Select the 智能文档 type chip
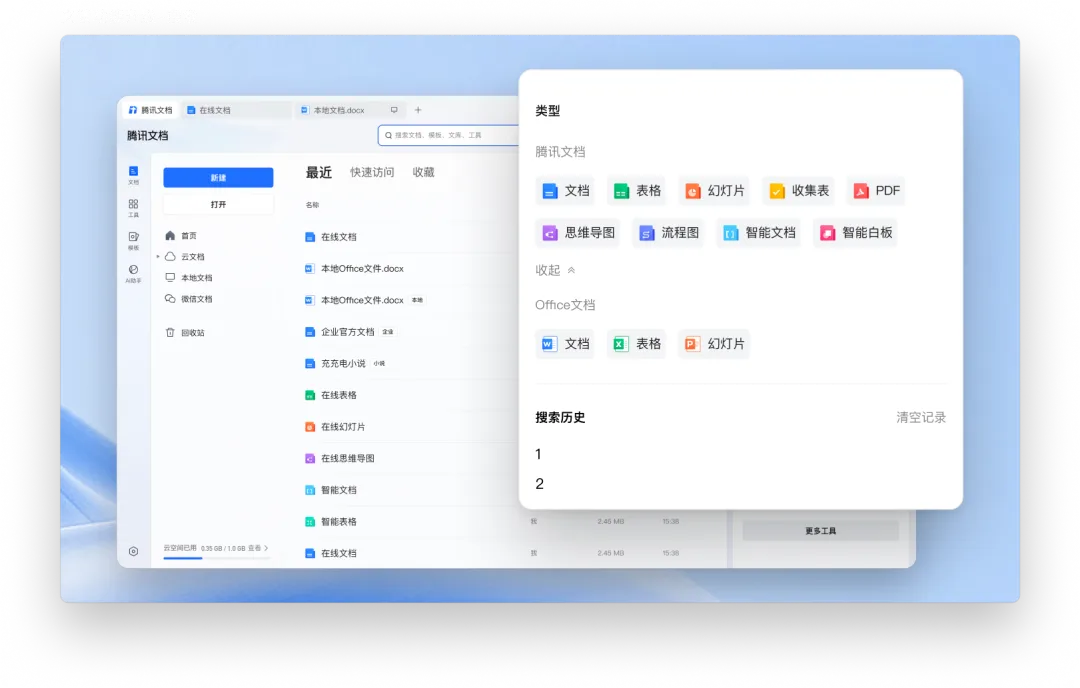This screenshot has width=1080, height=688. click(758, 233)
